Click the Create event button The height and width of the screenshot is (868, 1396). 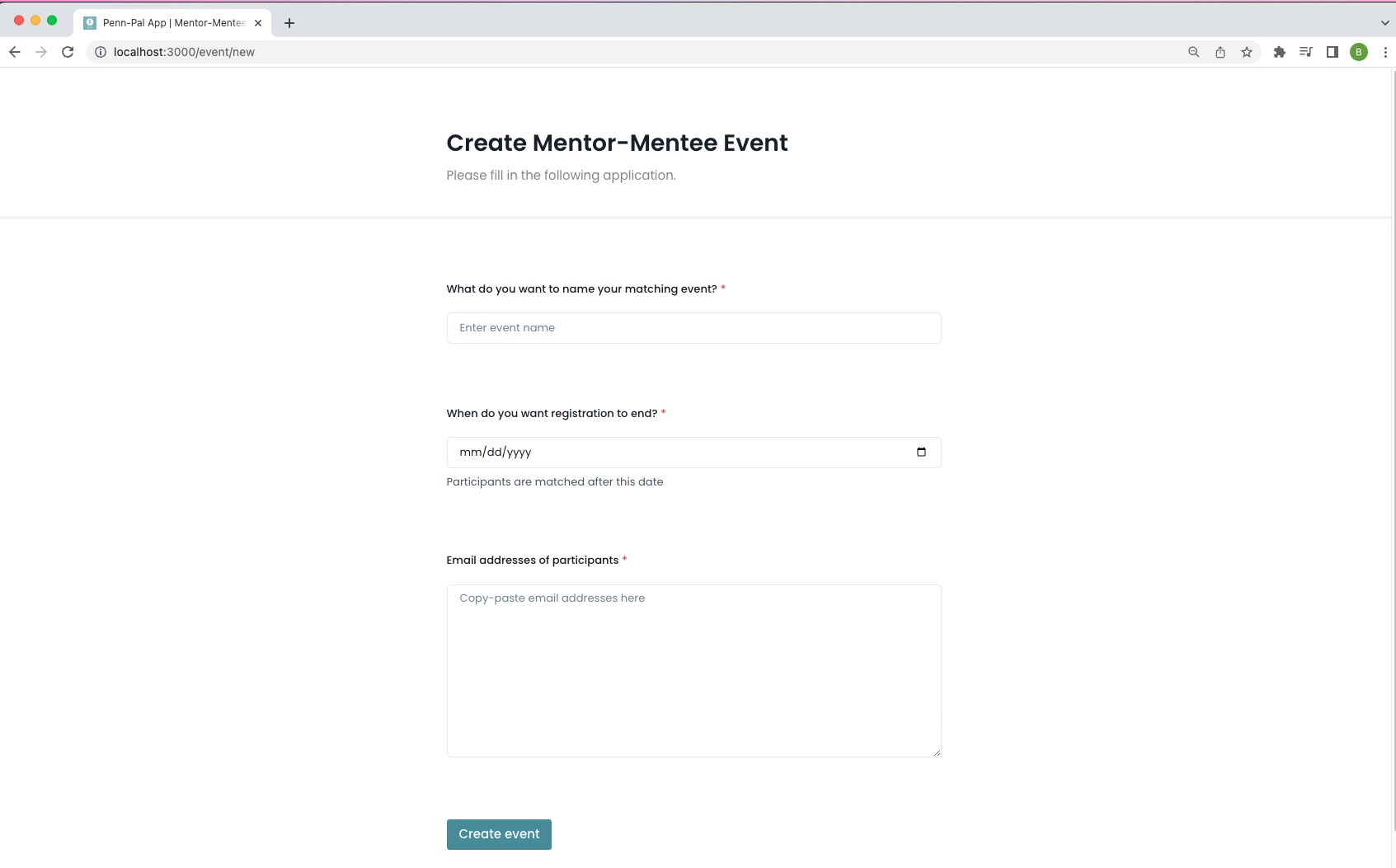click(499, 834)
